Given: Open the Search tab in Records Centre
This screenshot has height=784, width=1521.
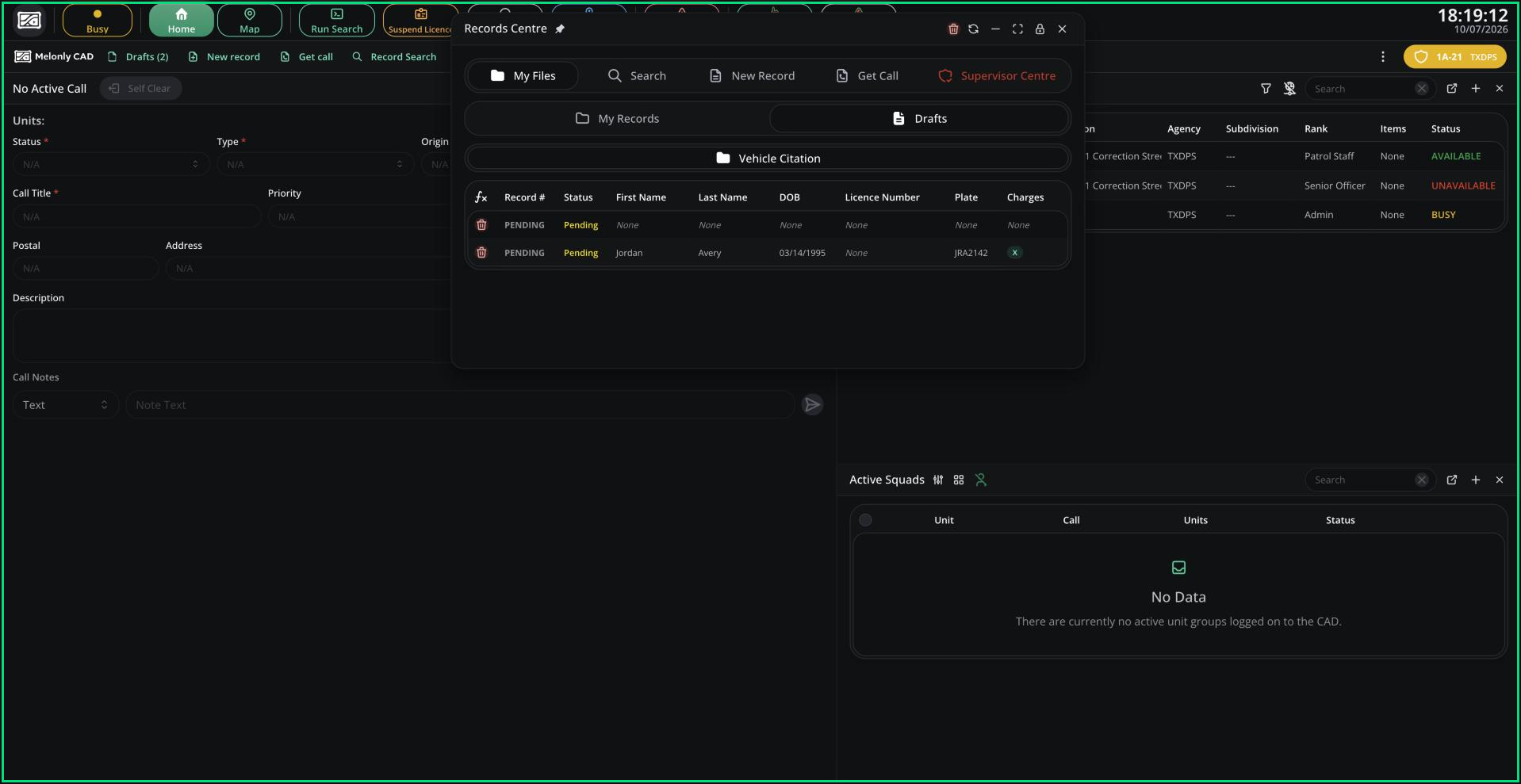Looking at the screenshot, I should 637,76.
